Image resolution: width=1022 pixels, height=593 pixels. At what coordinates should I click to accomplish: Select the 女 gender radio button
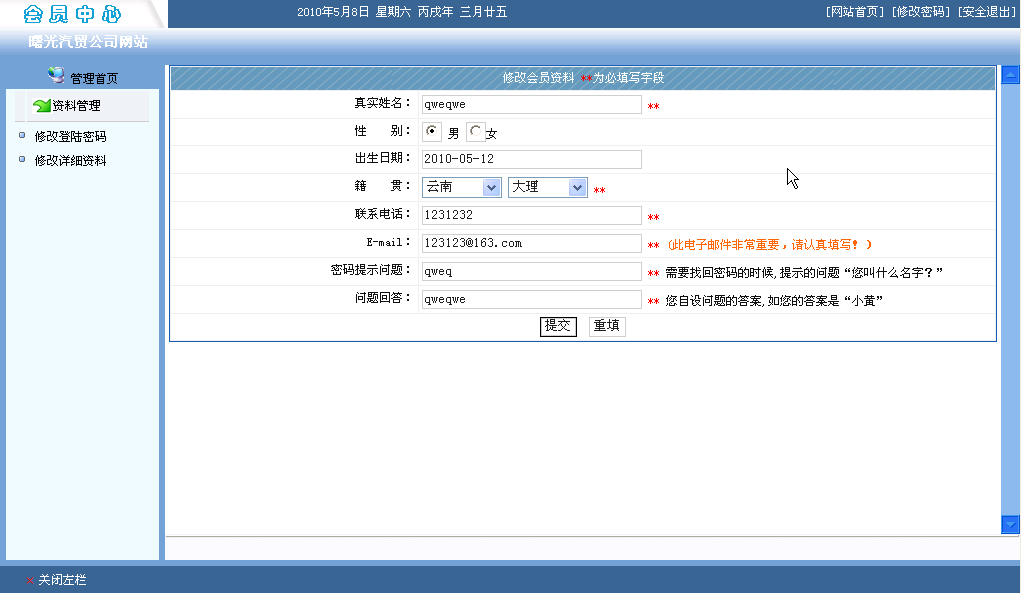(476, 132)
